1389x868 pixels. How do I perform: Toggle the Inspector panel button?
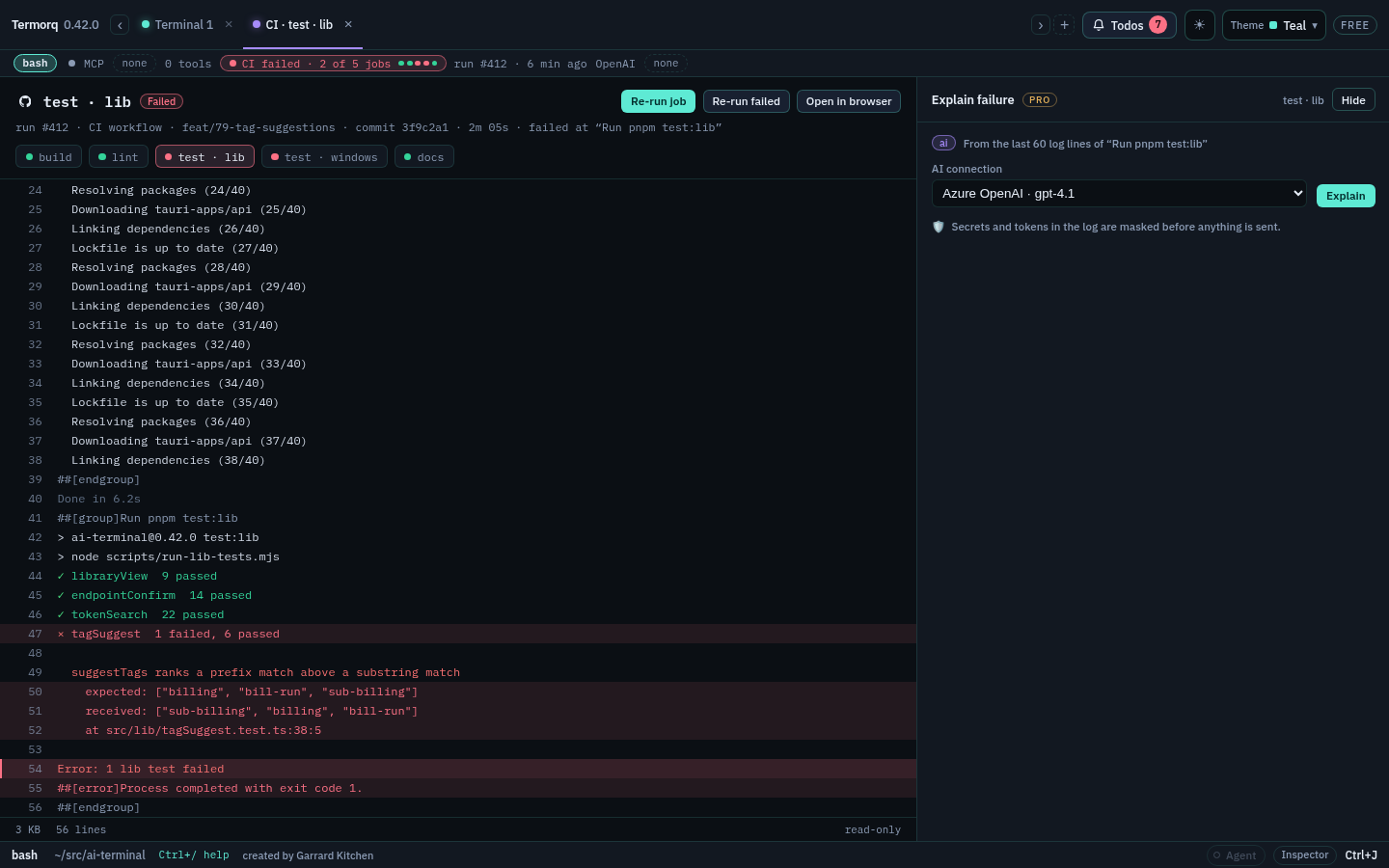pos(1305,855)
